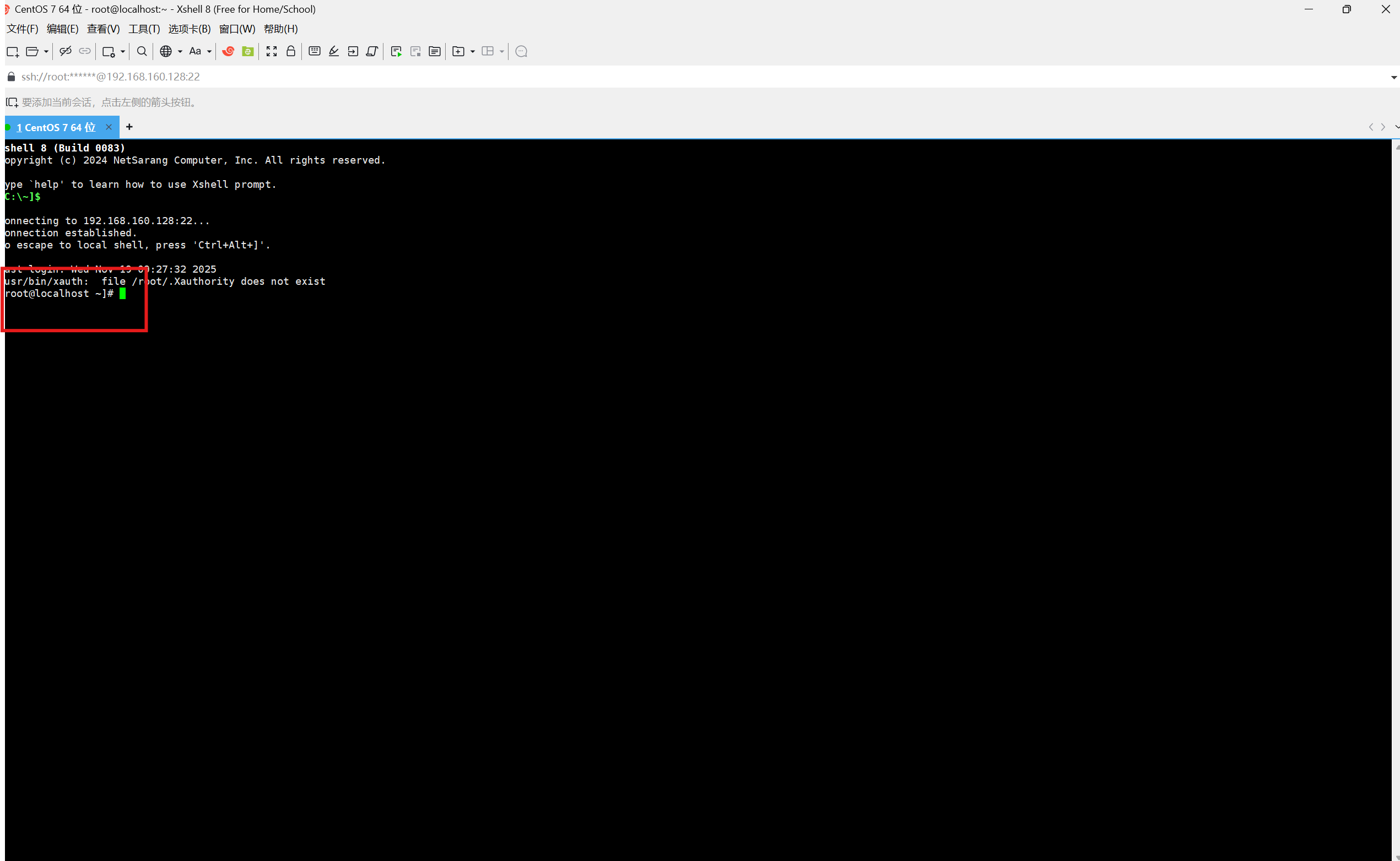1400x861 pixels.
Task: Lock the screen
Action: 291,51
